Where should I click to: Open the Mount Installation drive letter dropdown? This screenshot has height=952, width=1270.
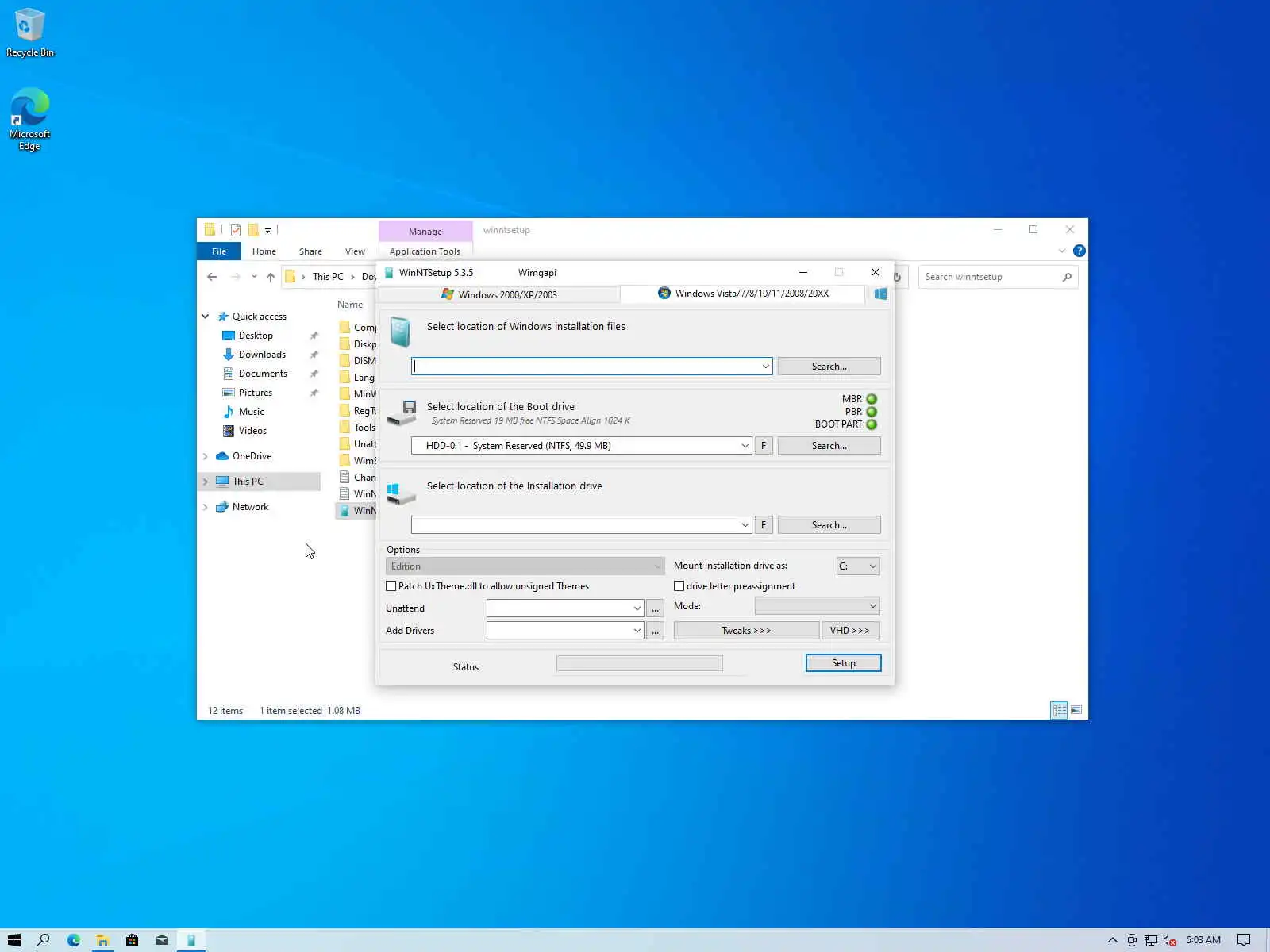click(x=858, y=566)
